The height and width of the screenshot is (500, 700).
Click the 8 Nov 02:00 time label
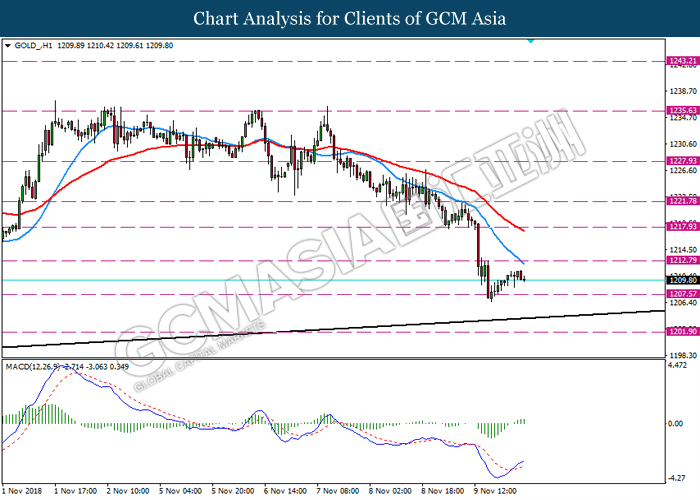pos(391,491)
